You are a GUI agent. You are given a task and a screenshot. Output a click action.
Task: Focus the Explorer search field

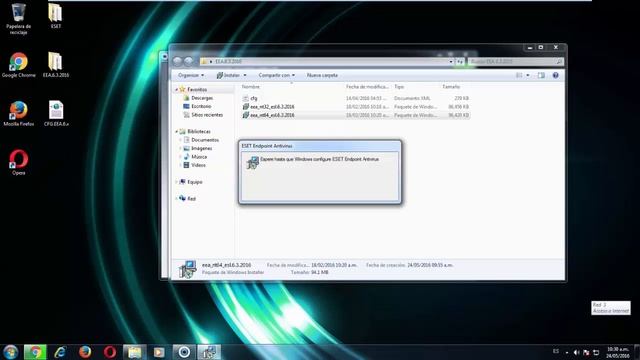516,62
